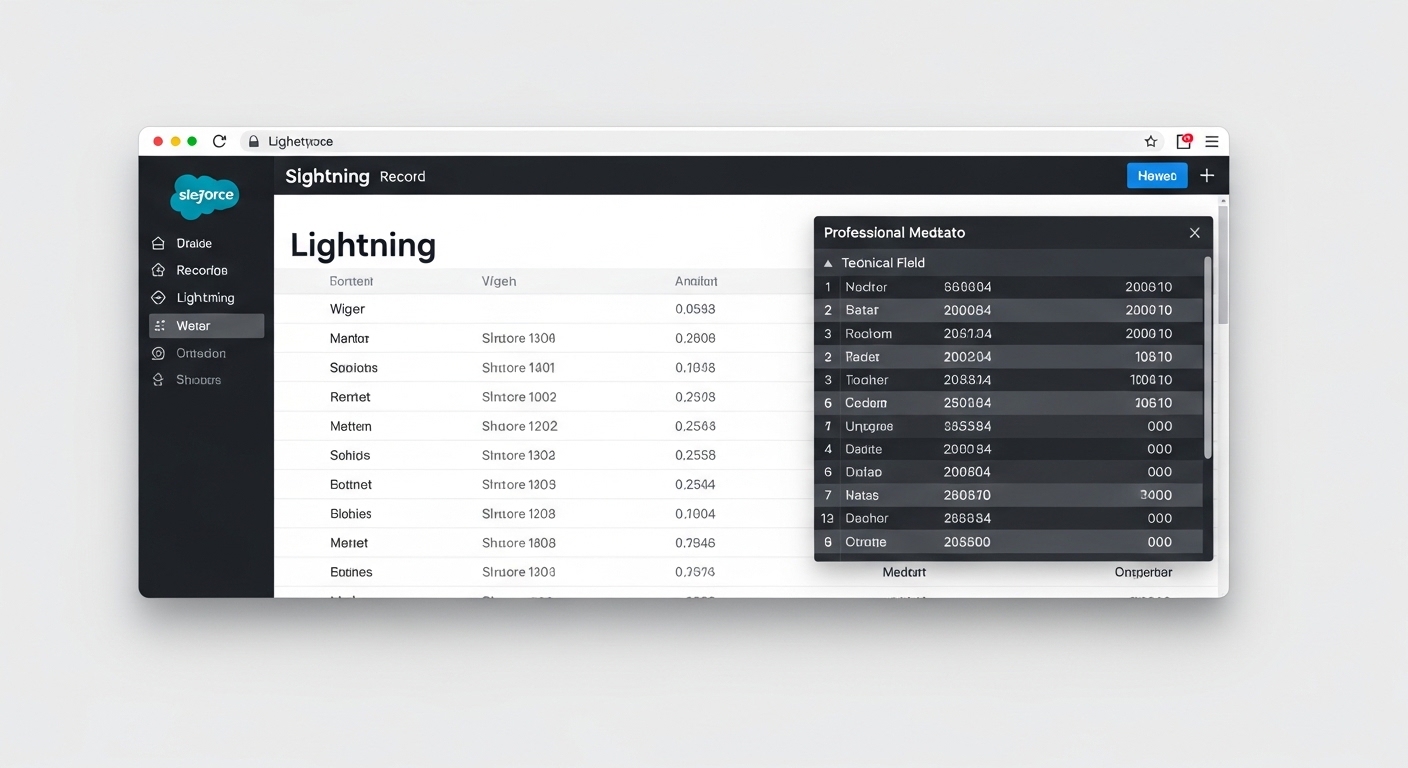The width and height of the screenshot is (1408, 768).
Task: Bookmark the page with the star icon
Action: click(1150, 141)
